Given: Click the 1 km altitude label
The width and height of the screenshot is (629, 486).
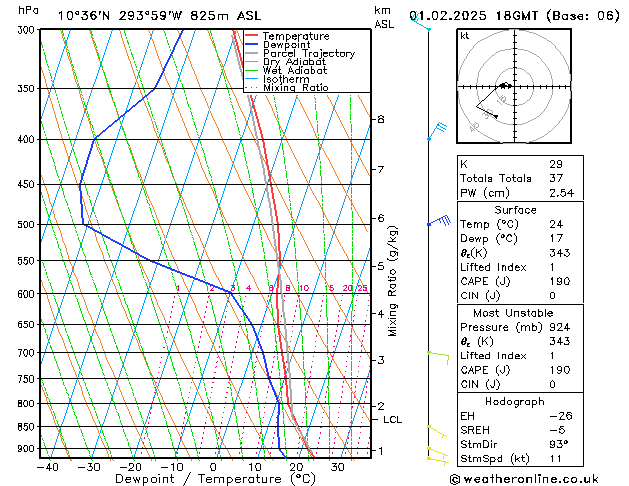Looking at the screenshot, I should [381, 451].
